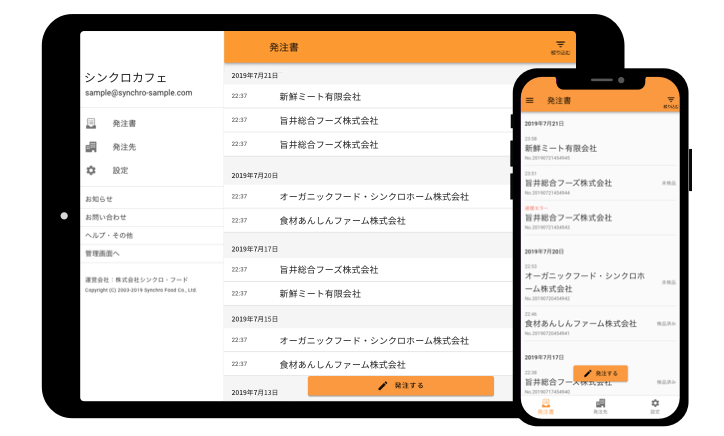Tap the filter icon on the phone header
This screenshot has width=724, height=436.
[671, 99]
